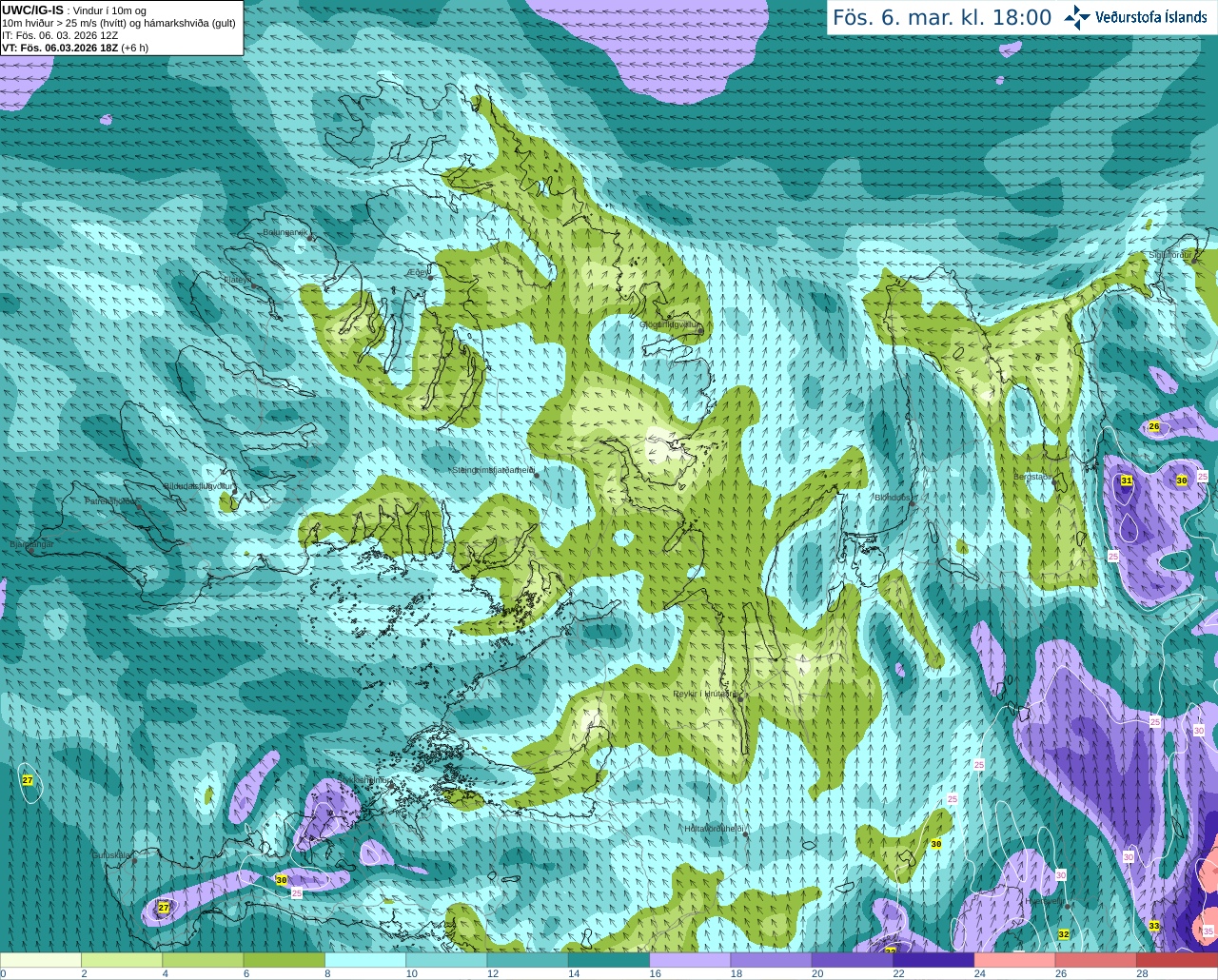The height and width of the screenshot is (980, 1218).
Task: Pick the 26–28 m/s salmon legend swatch
Action: tap(1096, 960)
